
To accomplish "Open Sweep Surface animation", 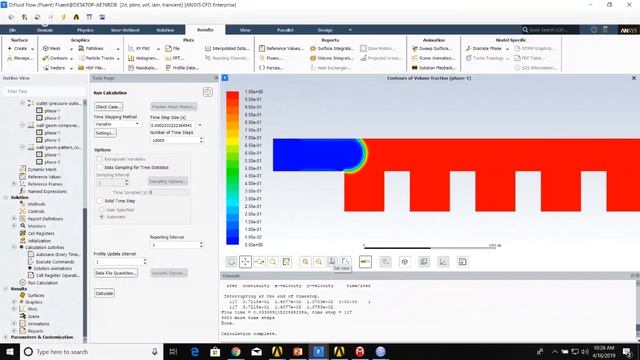I will point(433,48).
